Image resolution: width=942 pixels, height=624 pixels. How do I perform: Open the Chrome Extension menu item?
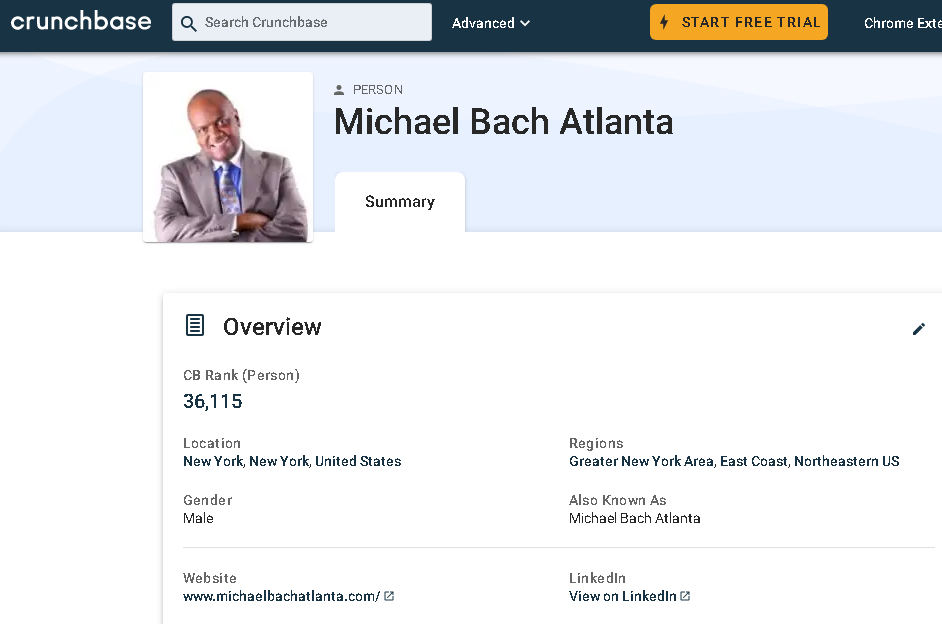902,23
